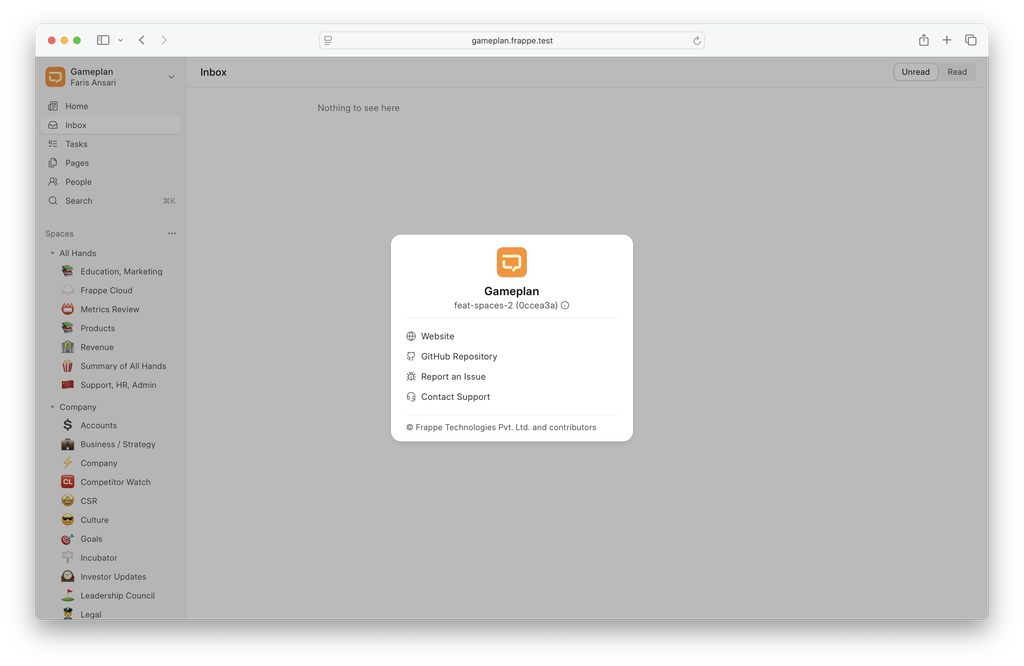Viewport: 1024px width, 666px height.
Task: Switch to the Unread filter
Action: click(915, 71)
